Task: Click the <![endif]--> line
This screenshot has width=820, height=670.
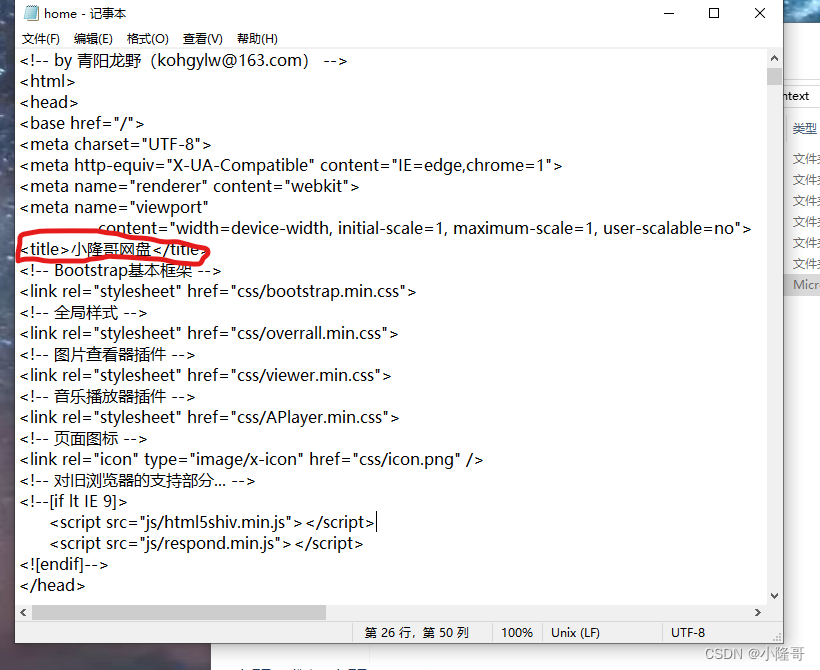Action: coord(64,564)
